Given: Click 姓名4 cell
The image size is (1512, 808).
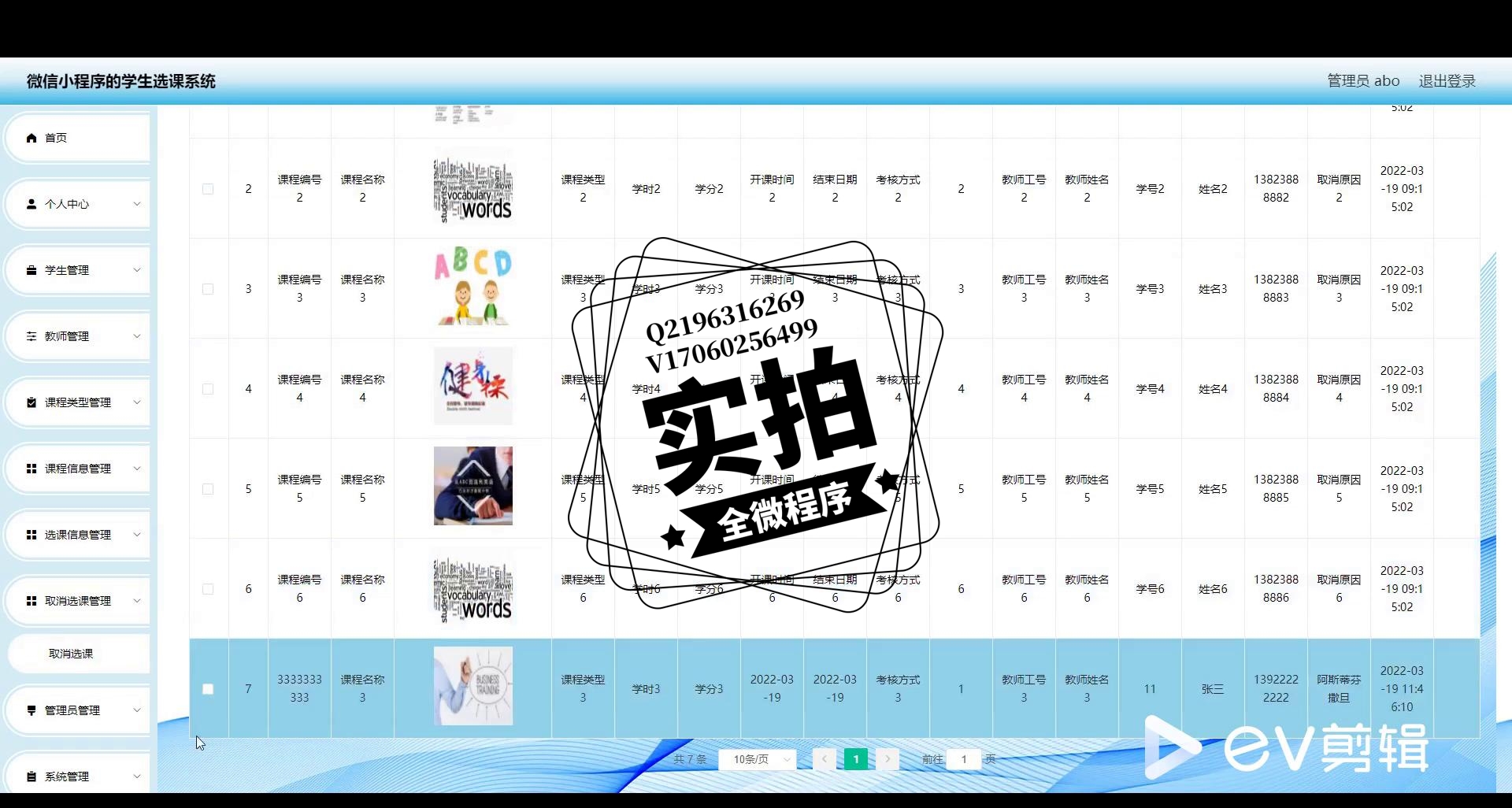Looking at the screenshot, I should [1213, 389].
